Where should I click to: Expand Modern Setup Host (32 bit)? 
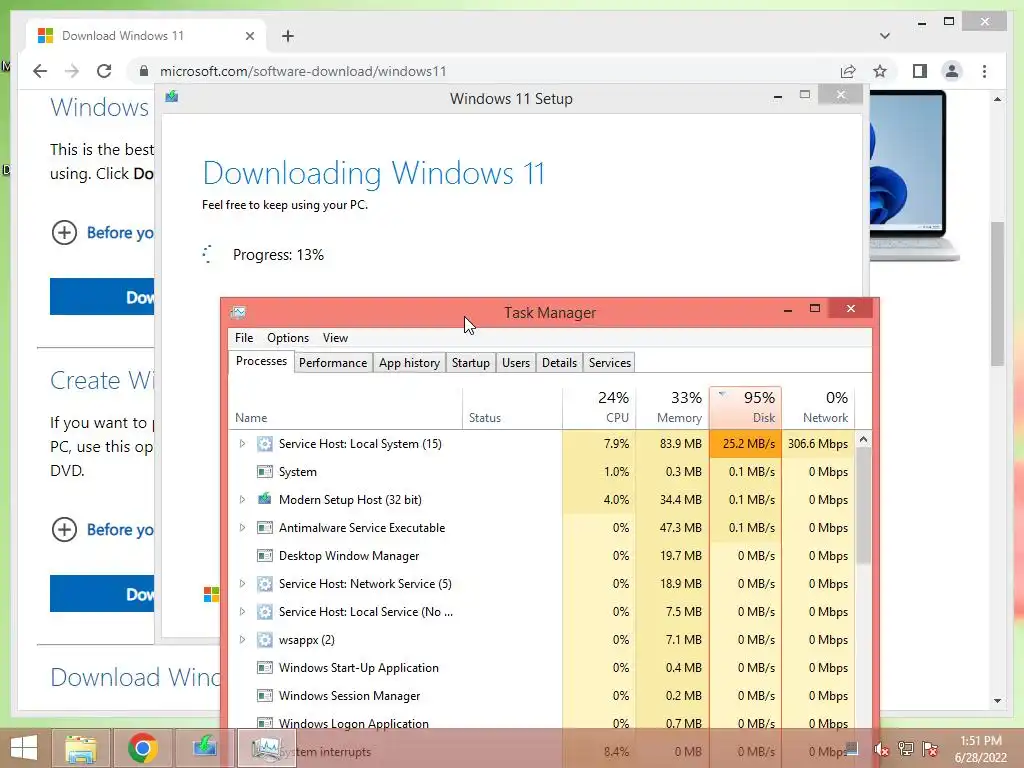click(x=242, y=500)
